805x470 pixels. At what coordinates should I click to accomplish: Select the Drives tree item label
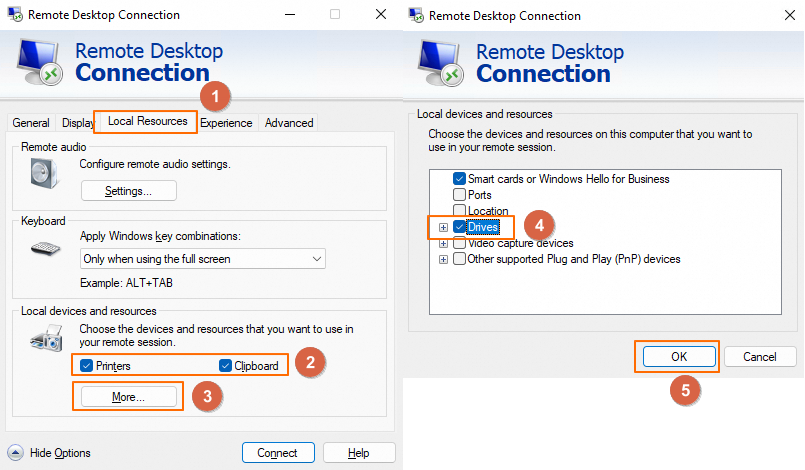pyautogui.click(x=483, y=227)
